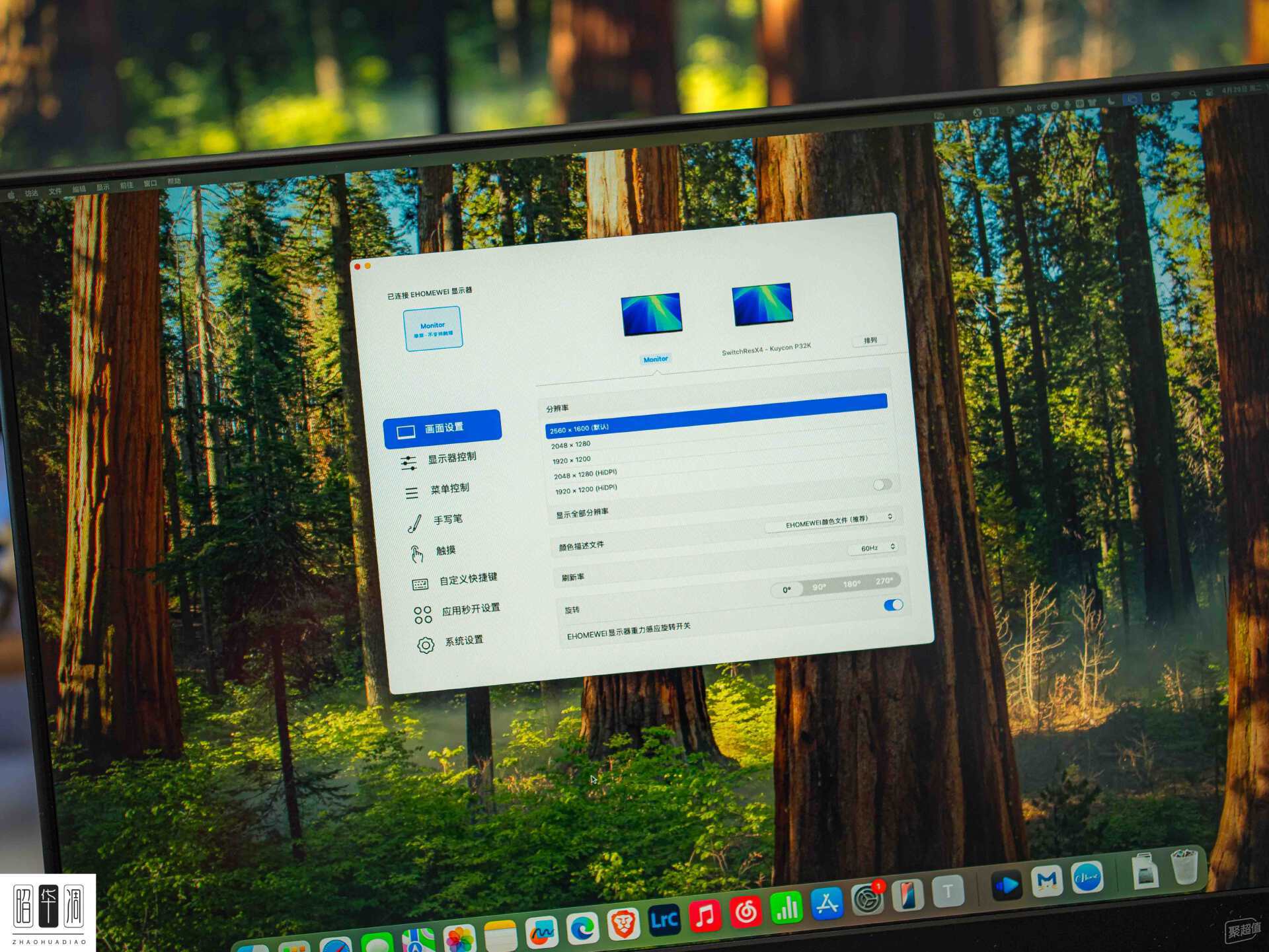Open the Trash in the dock

point(1184,866)
